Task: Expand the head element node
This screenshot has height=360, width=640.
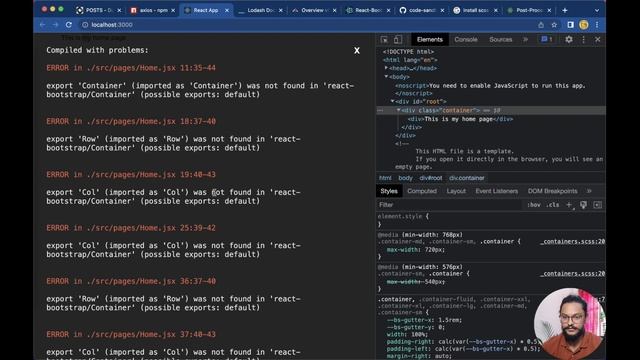Action: click(386, 68)
